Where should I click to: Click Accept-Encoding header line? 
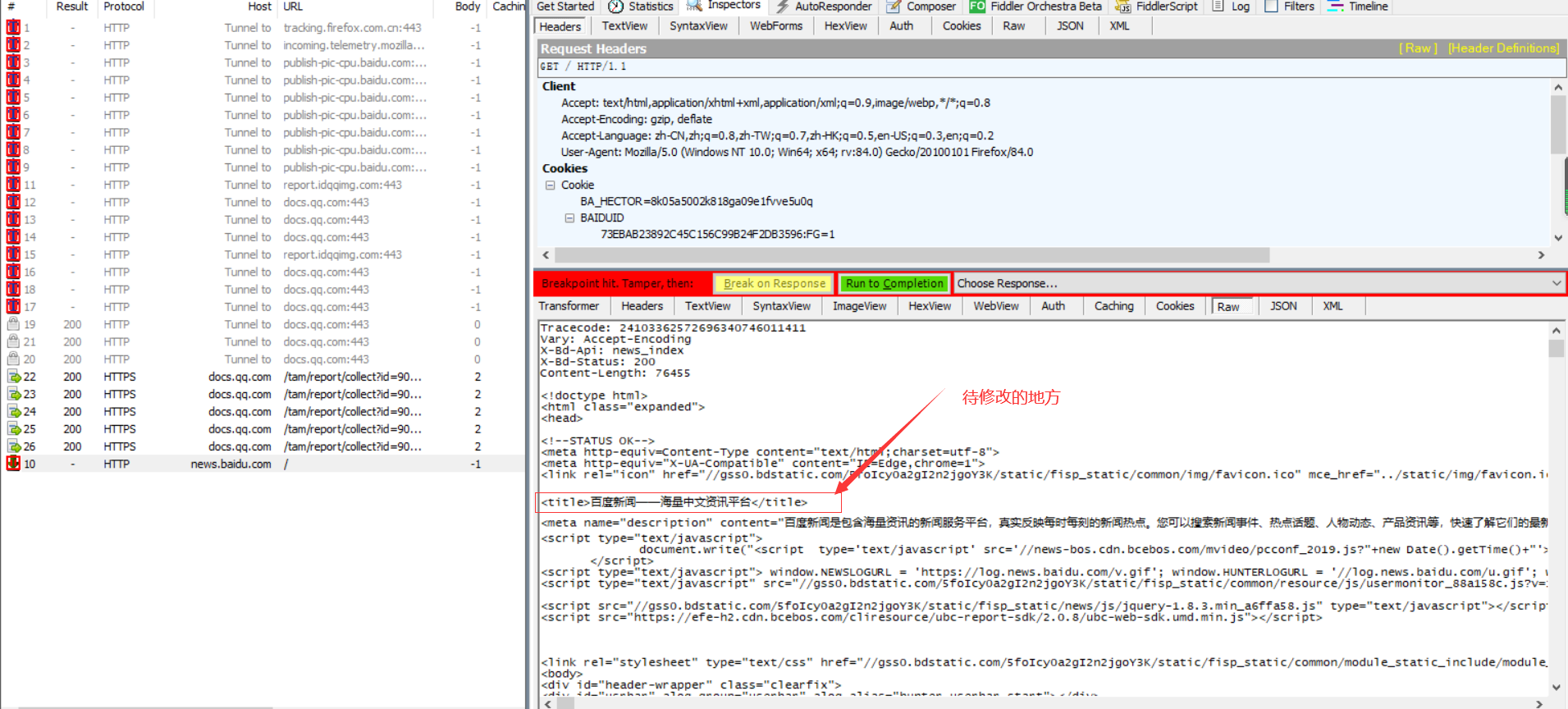[x=636, y=119]
